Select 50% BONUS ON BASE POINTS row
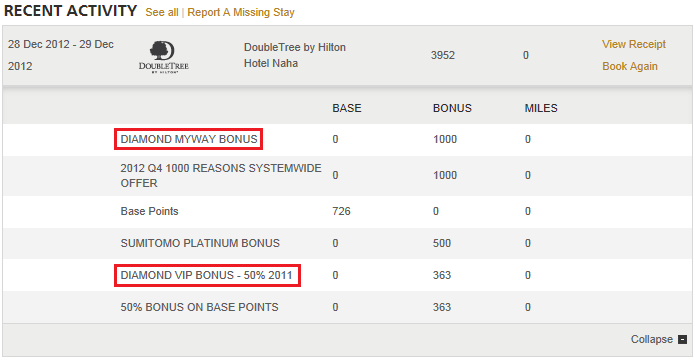The height and width of the screenshot is (360, 695). tap(348, 307)
